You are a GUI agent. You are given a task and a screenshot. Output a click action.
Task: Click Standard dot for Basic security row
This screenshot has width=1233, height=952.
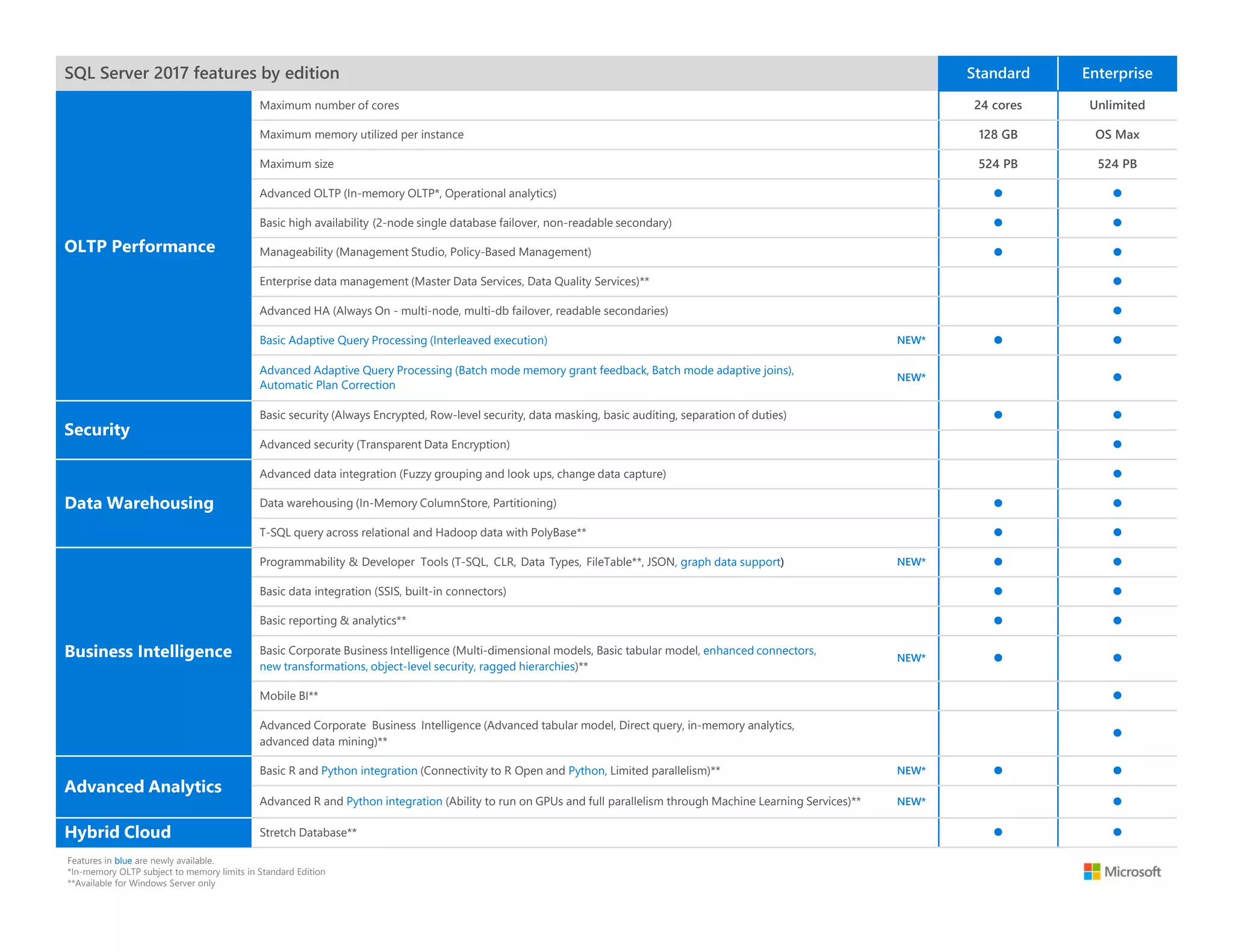(x=998, y=415)
